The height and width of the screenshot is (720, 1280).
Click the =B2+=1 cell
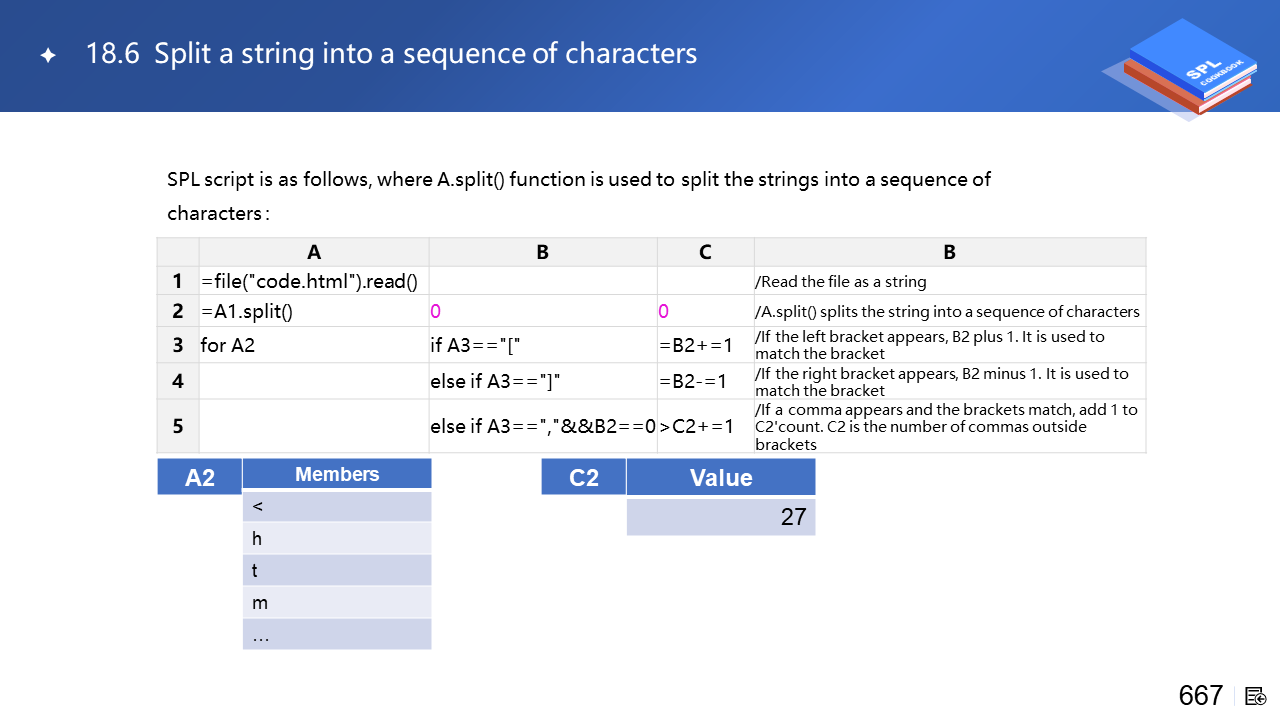705,345
